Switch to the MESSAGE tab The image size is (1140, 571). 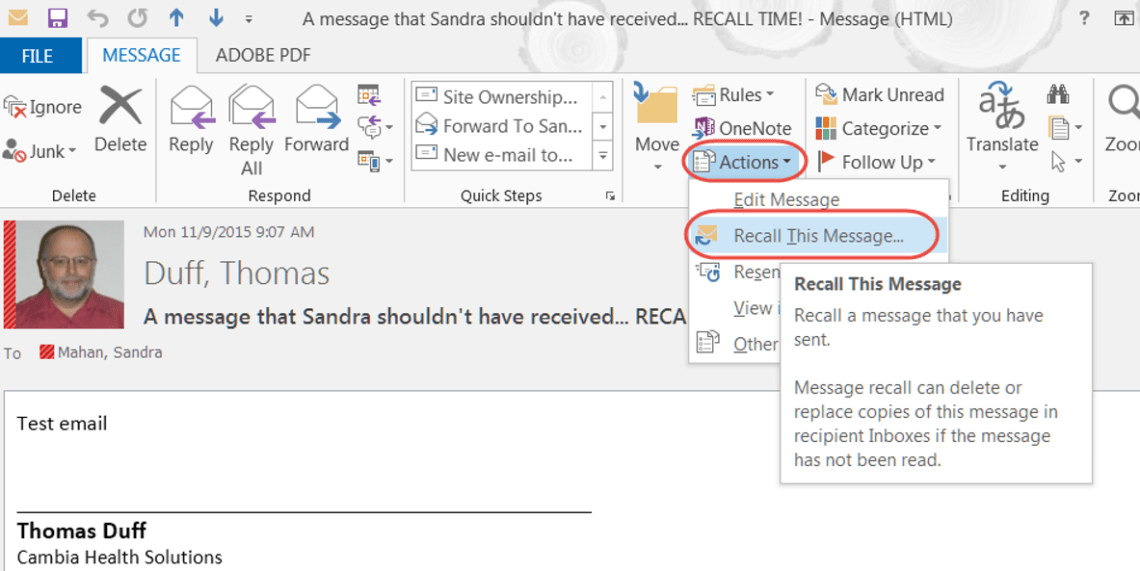[x=142, y=55]
